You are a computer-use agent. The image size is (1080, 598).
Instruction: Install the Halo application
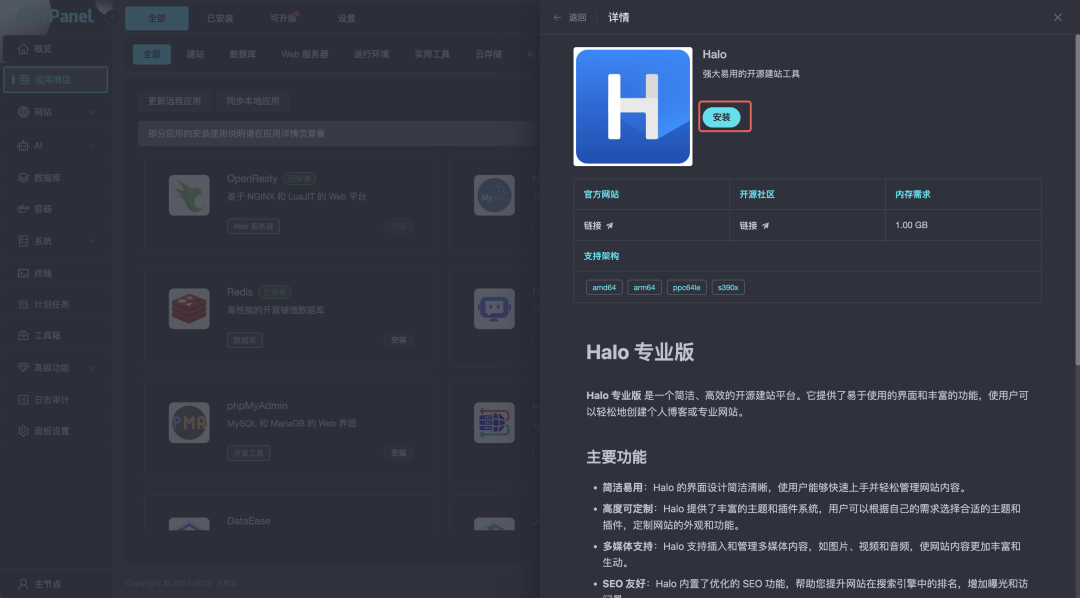[721, 117]
